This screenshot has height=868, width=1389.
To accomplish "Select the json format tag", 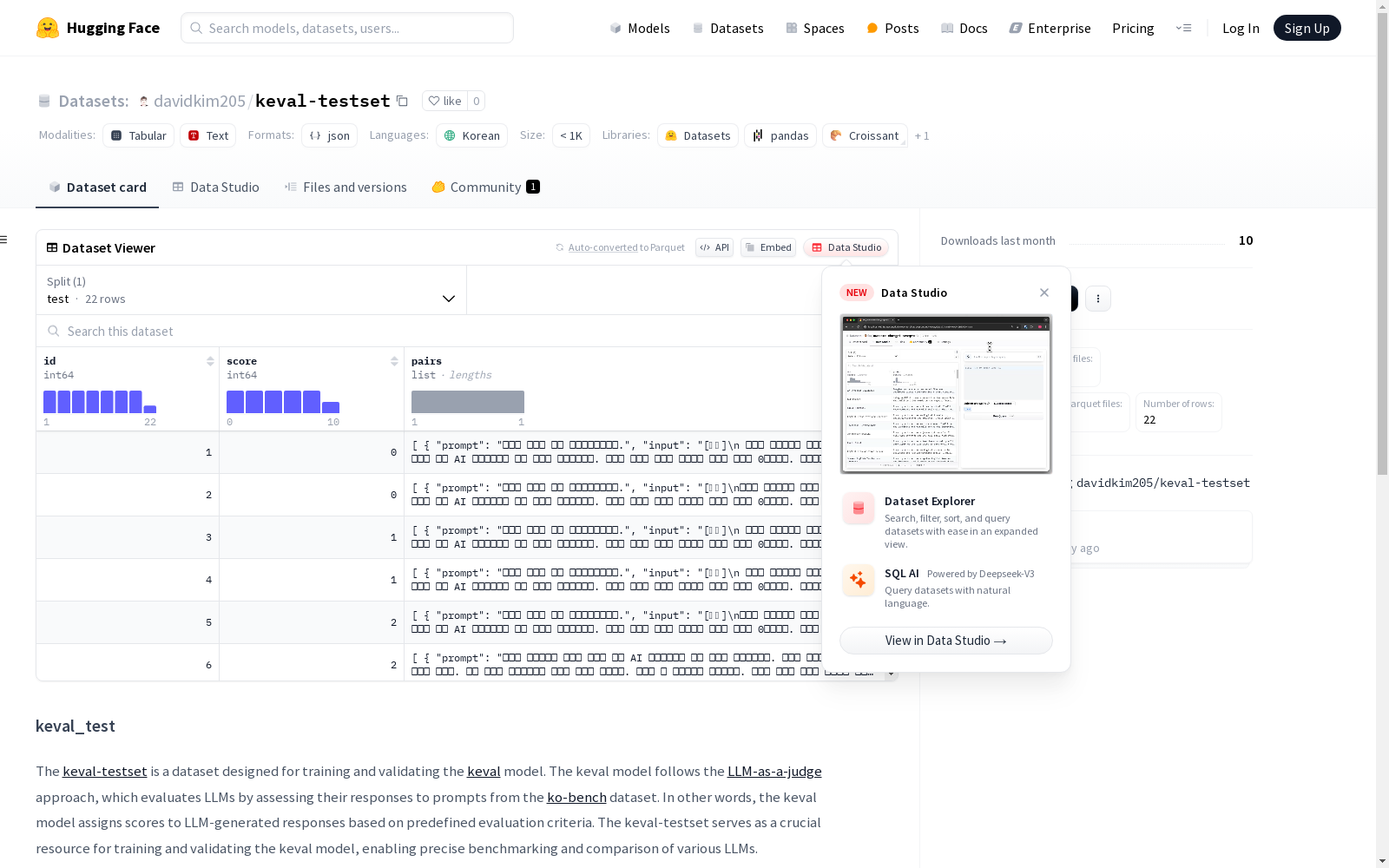I will click(330, 135).
